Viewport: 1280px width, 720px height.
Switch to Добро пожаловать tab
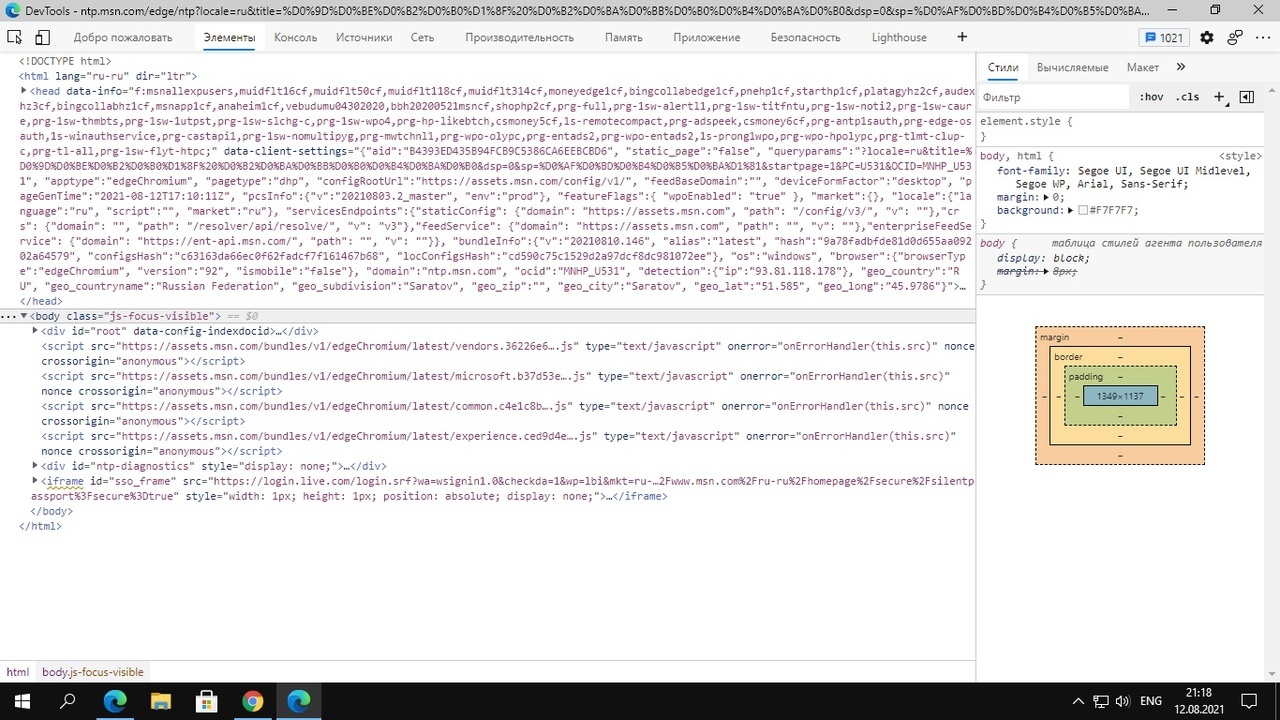(123, 37)
